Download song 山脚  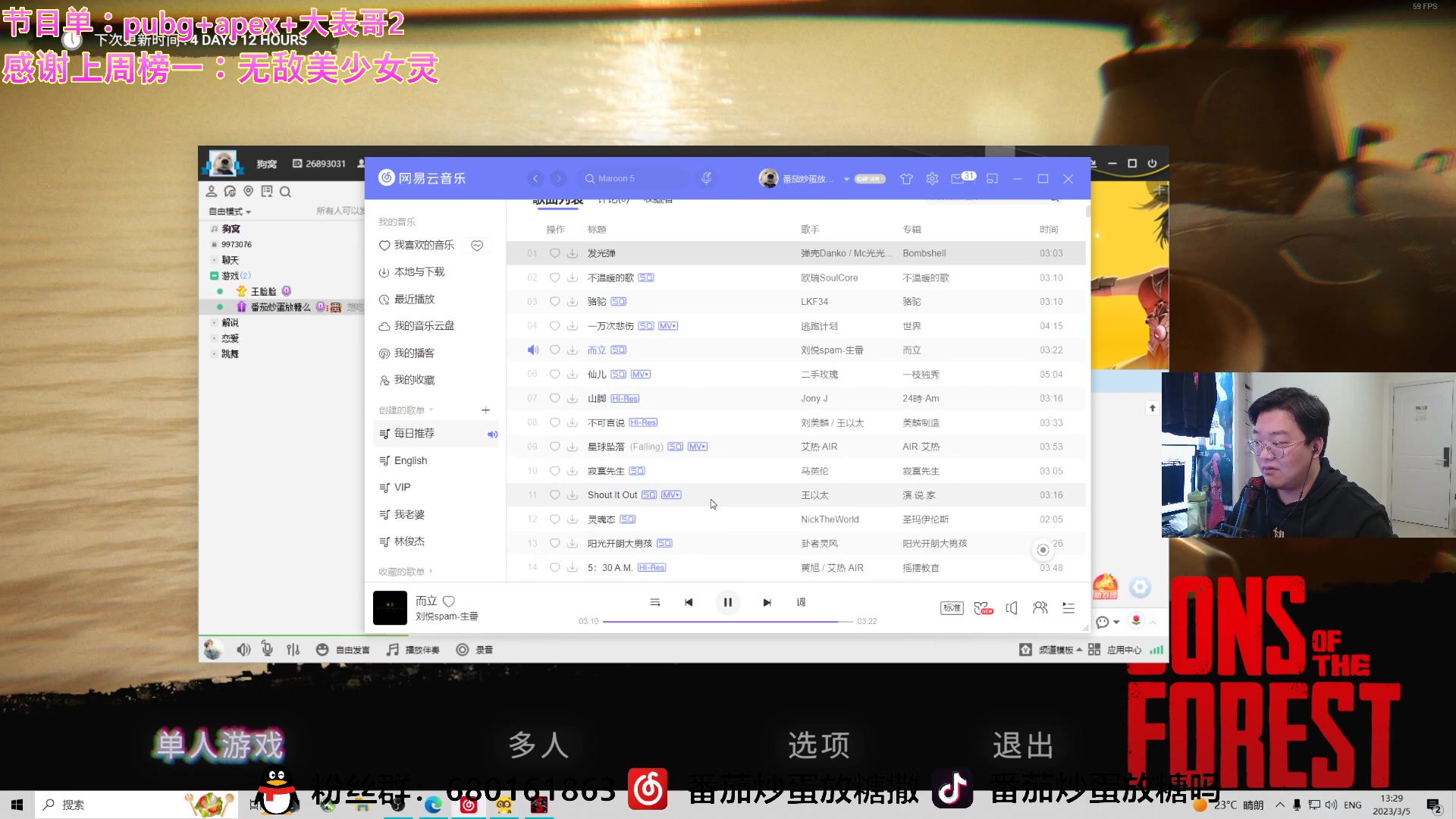click(573, 398)
